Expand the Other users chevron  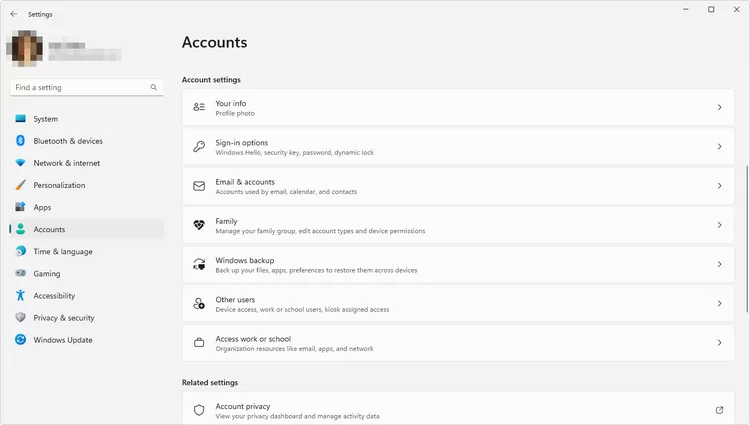[x=719, y=303]
